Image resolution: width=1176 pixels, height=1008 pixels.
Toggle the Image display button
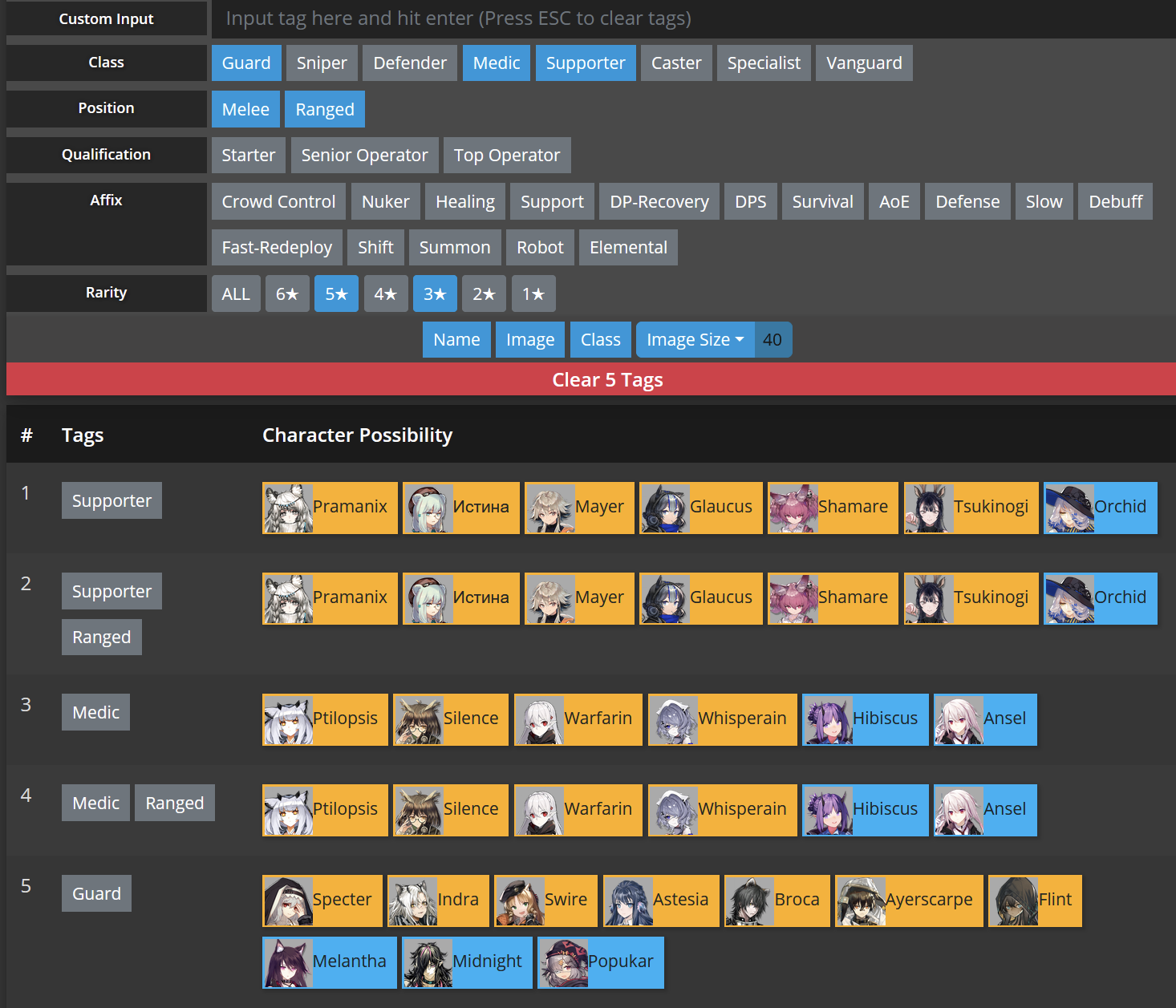(530, 340)
